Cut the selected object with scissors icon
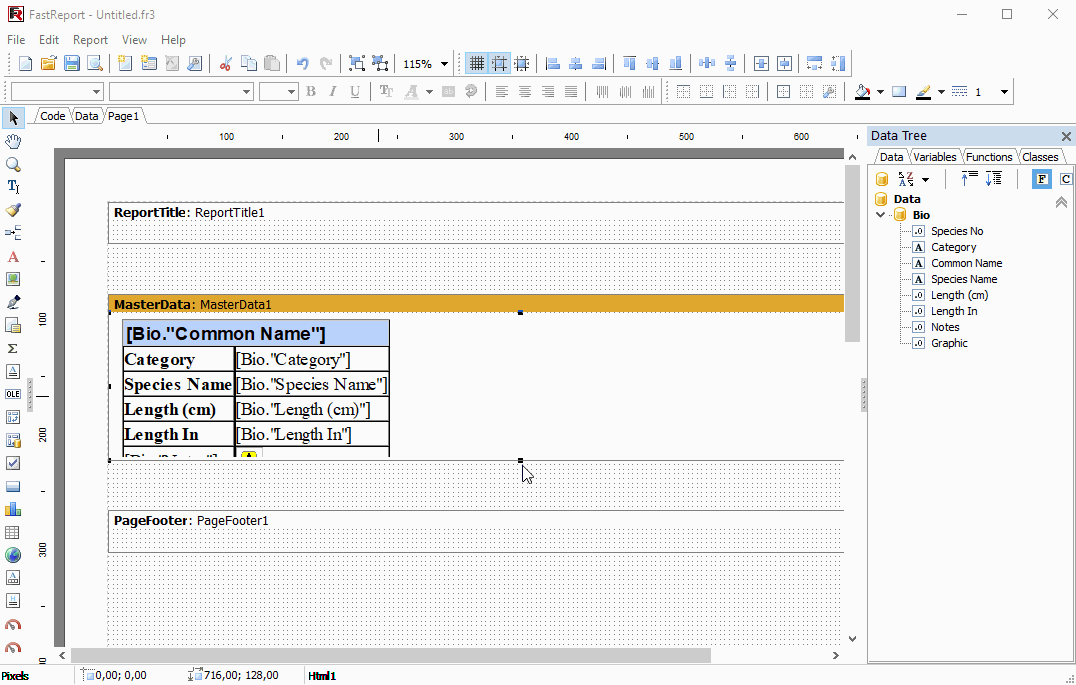The width and height of the screenshot is (1076, 685). [226, 64]
